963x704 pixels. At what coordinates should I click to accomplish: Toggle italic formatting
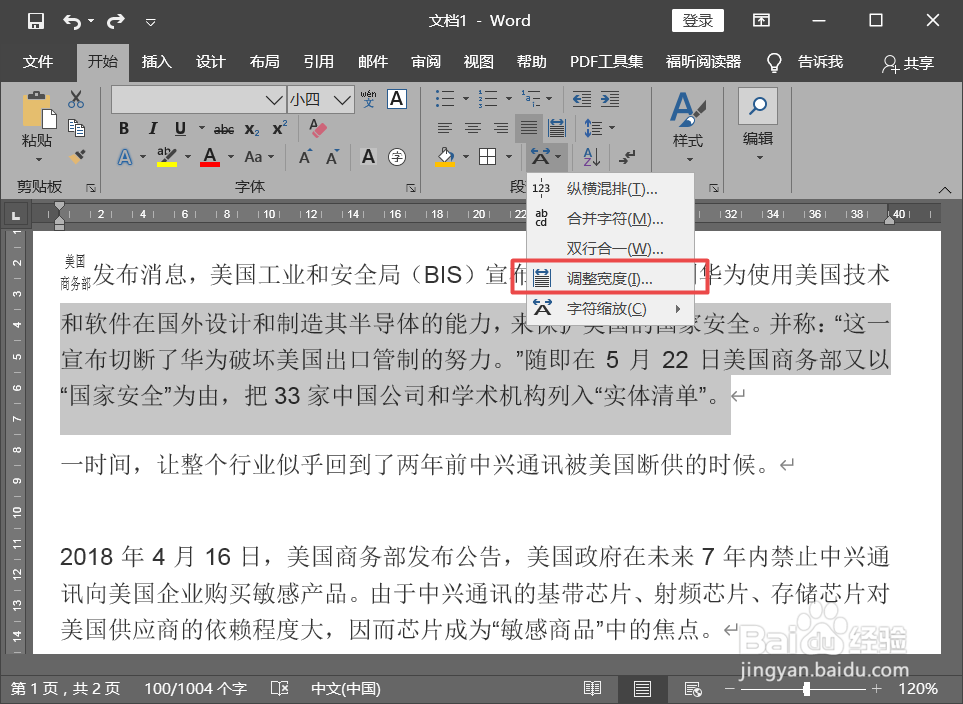pos(153,128)
